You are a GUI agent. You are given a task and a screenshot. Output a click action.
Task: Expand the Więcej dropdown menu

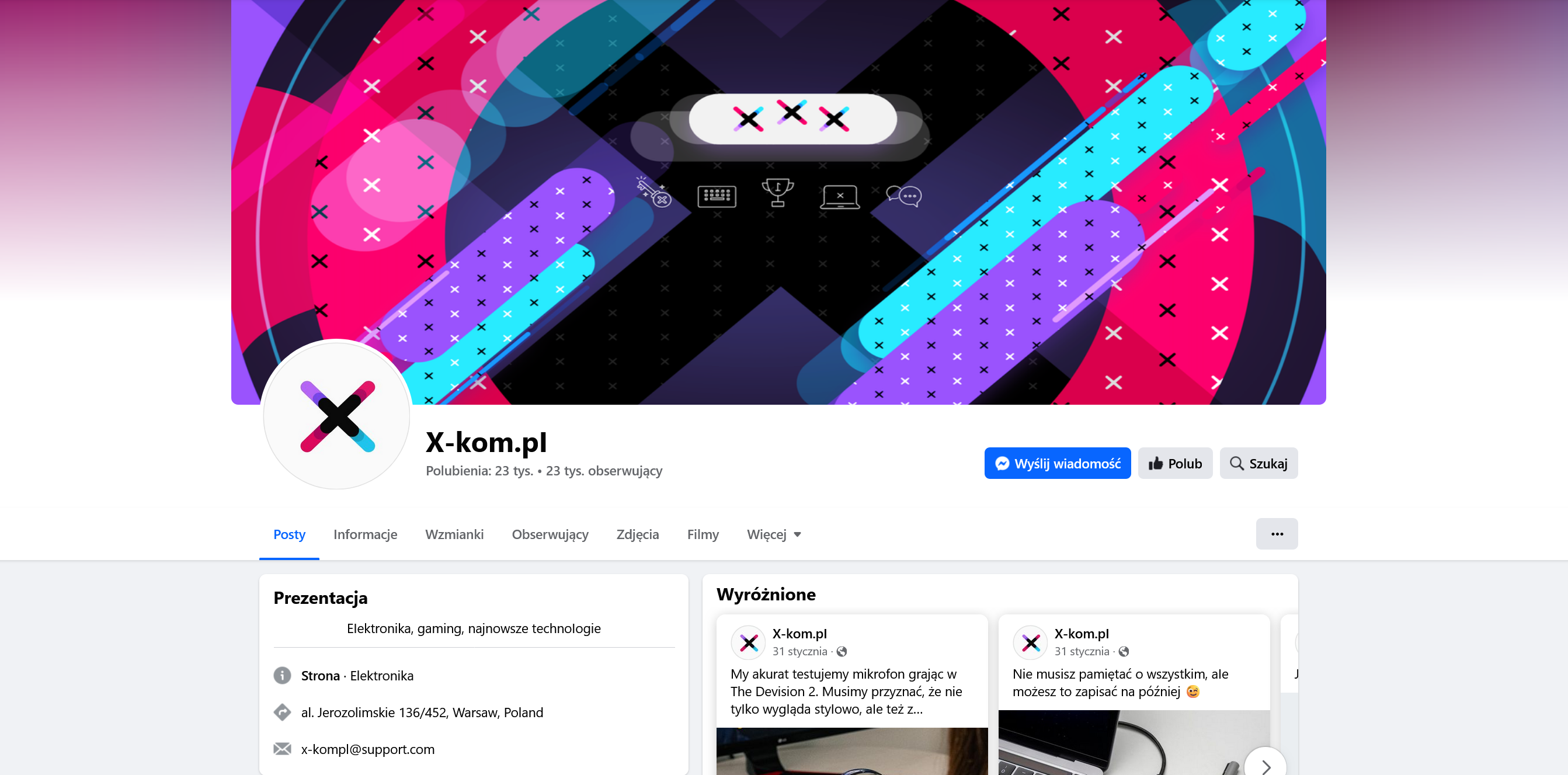coord(774,534)
